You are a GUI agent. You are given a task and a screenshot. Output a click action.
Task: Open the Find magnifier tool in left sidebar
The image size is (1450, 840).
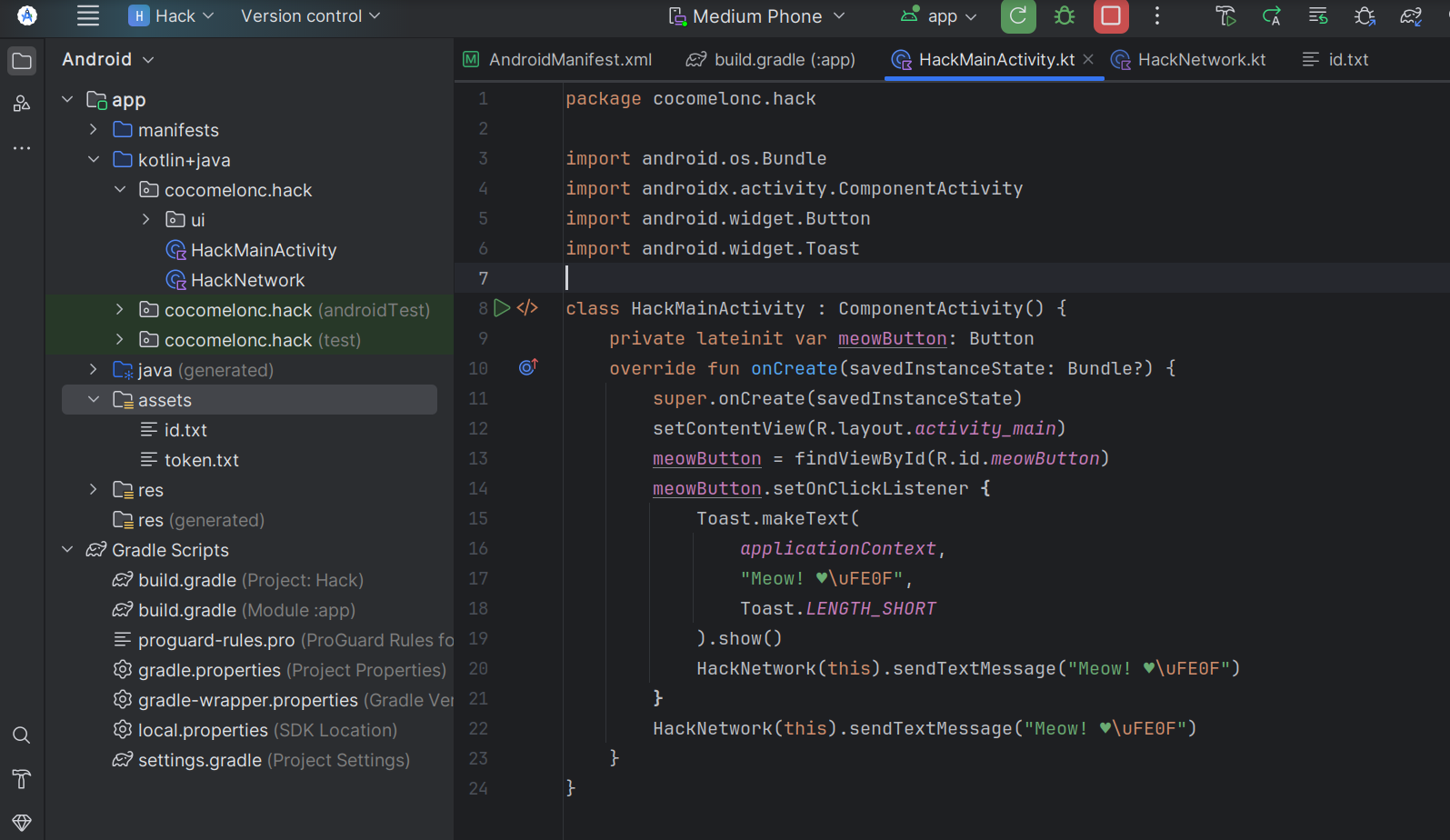tap(22, 735)
